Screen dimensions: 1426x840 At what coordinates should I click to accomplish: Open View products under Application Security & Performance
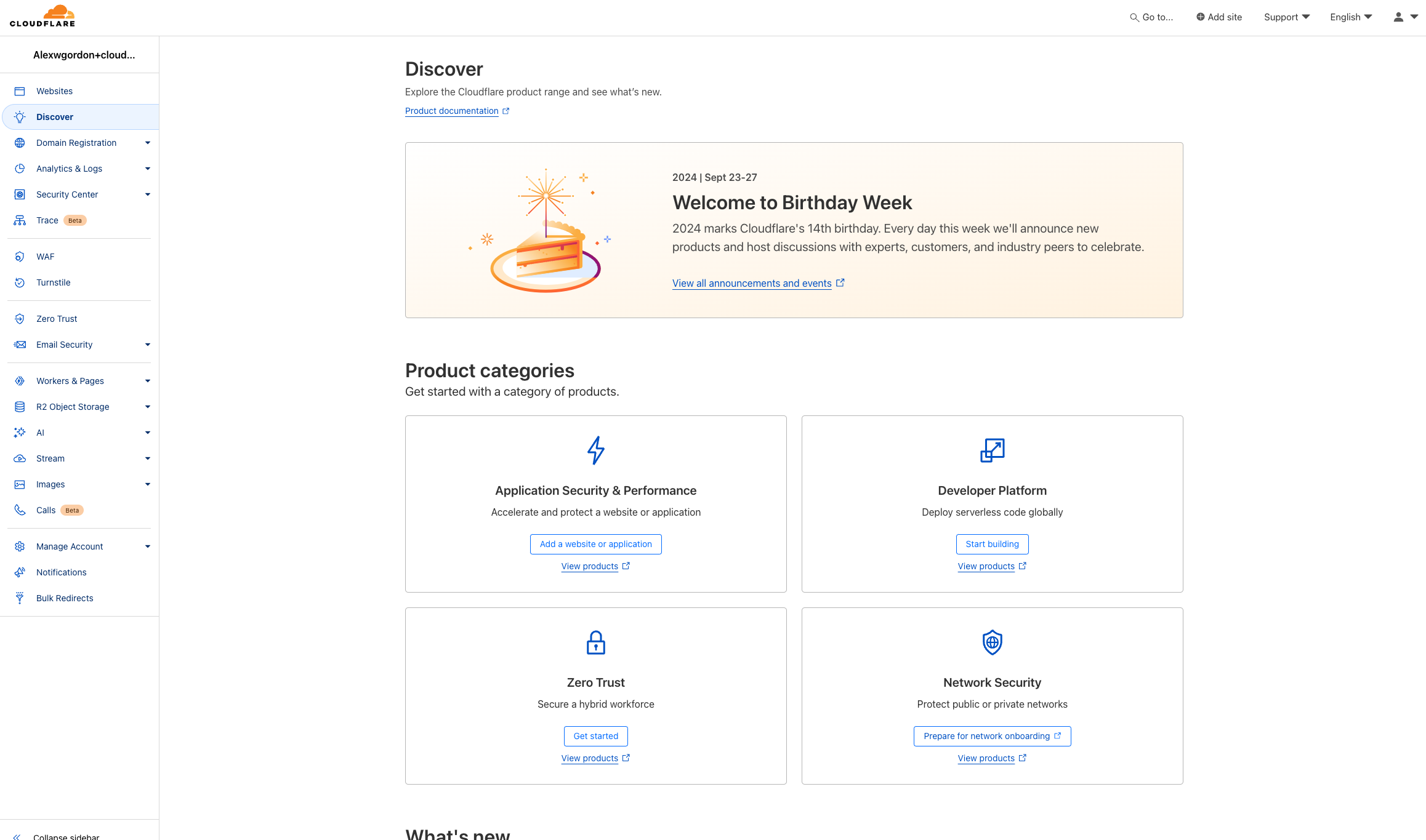coord(595,566)
